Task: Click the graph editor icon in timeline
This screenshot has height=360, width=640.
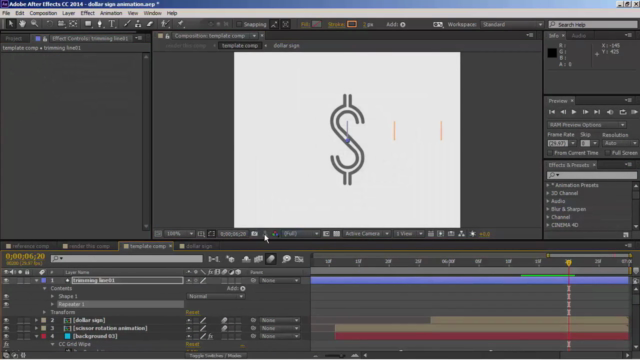Action: (299, 259)
